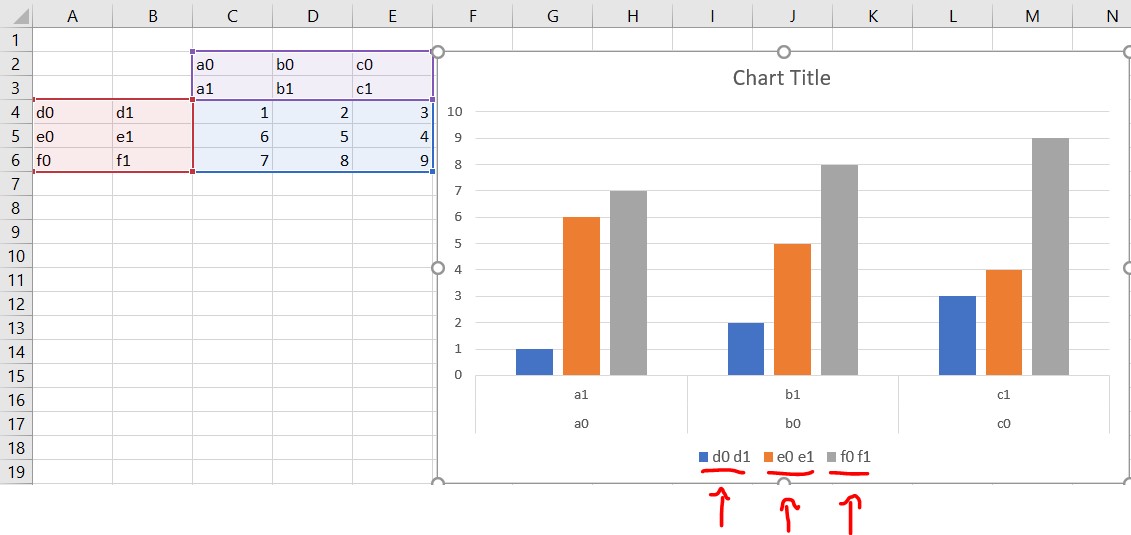Screen dimensions: 1131x535
Task: Click the Select All corner triangle
Action: point(16,14)
